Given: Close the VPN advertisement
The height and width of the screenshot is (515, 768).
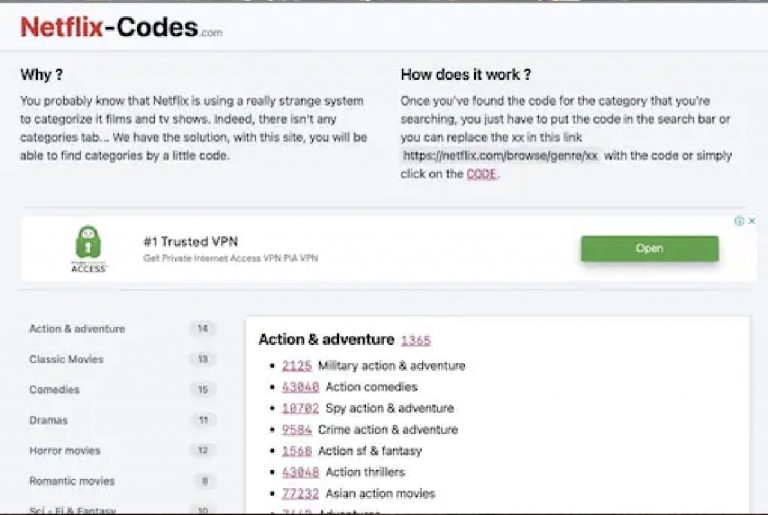Looking at the screenshot, I should [752, 221].
